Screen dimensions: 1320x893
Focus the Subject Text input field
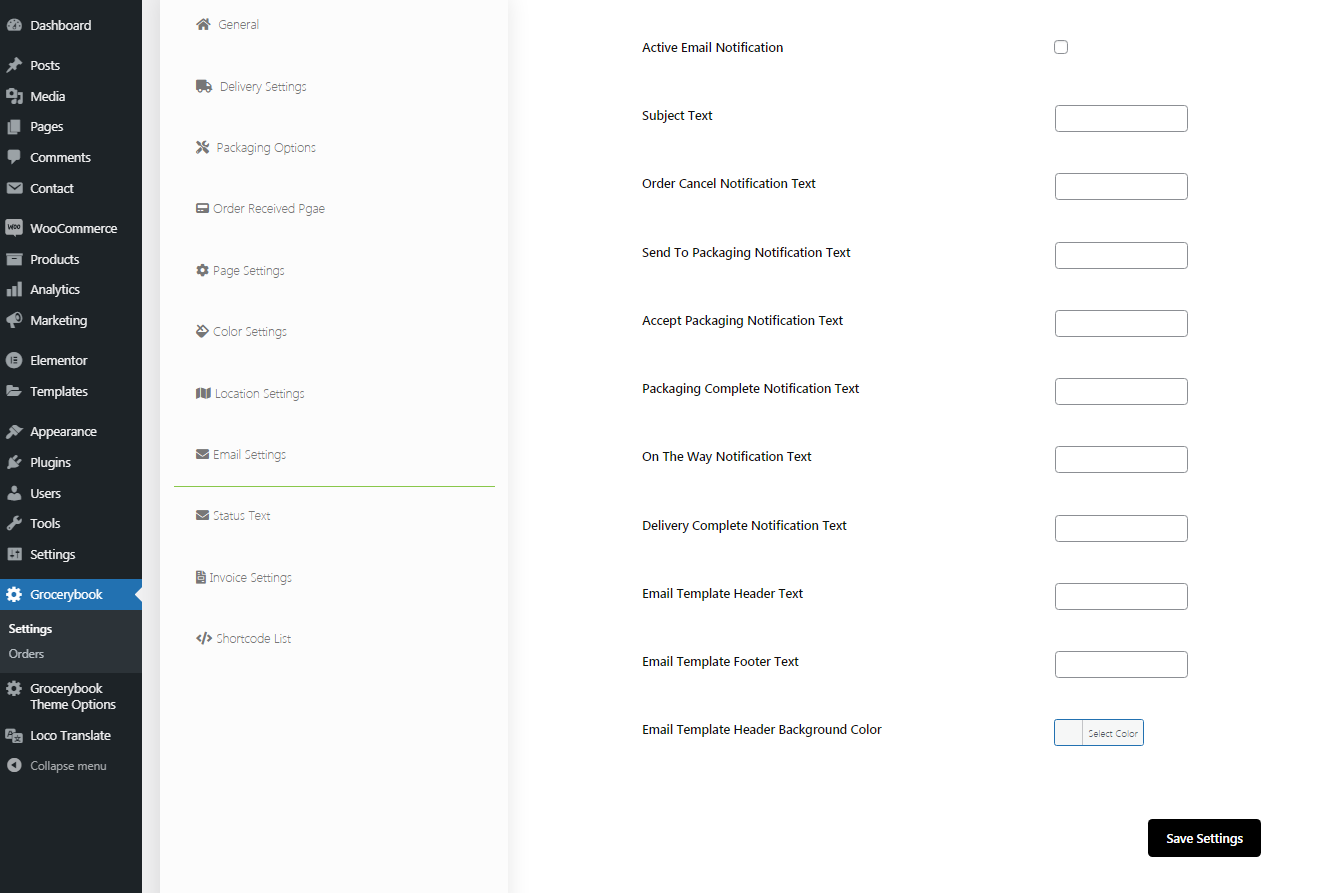(x=1121, y=118)
